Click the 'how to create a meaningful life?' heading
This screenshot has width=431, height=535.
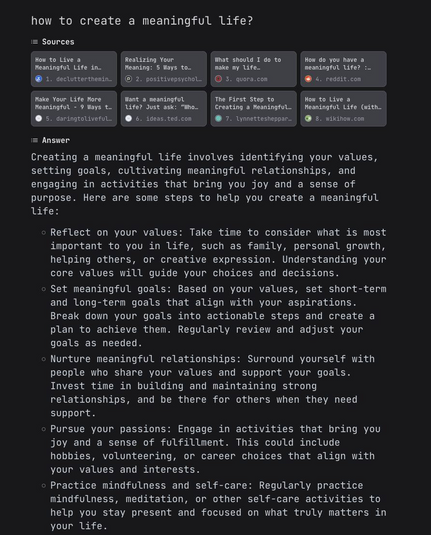(x=142, y=21)
